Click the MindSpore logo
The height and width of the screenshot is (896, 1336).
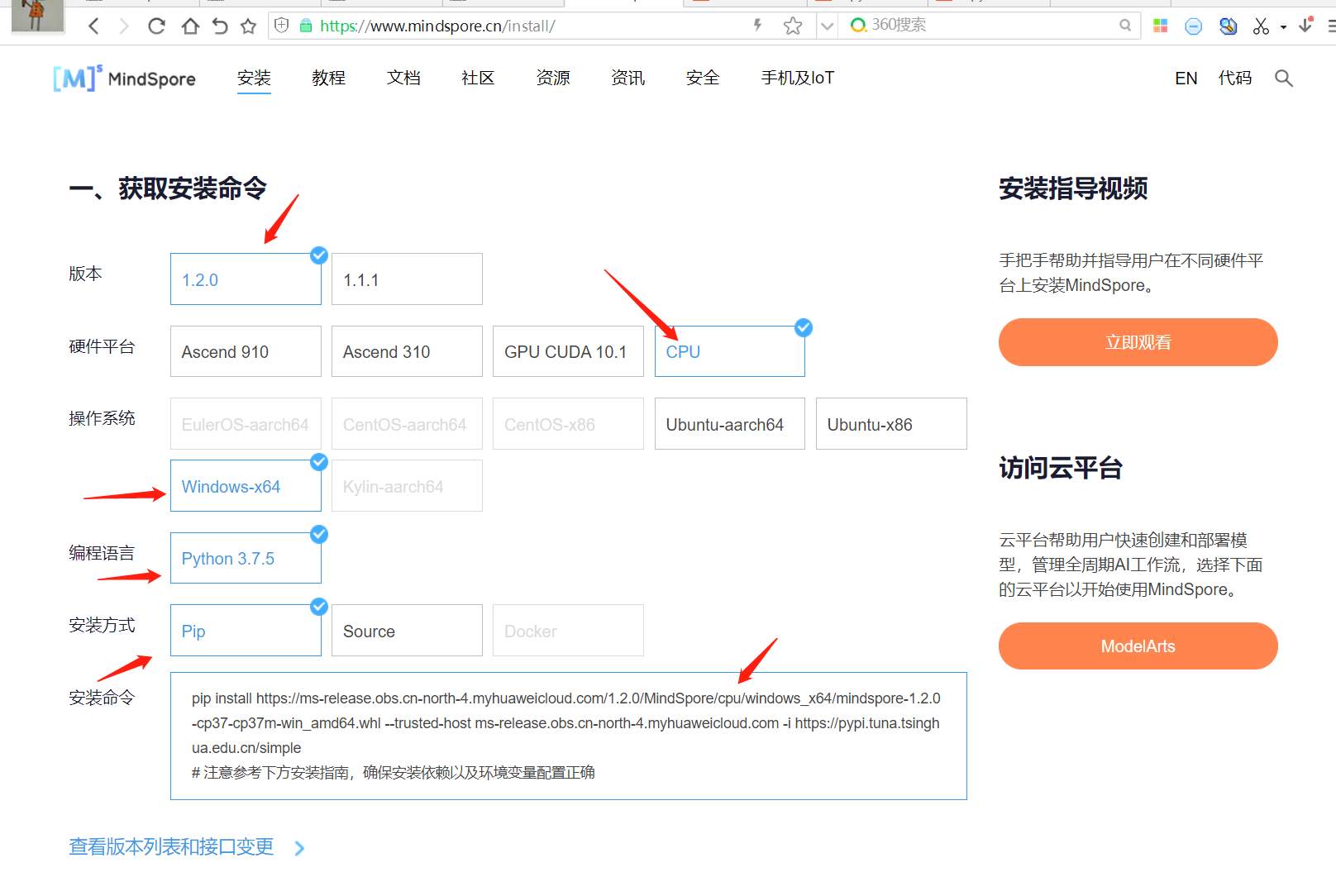point(124,78)
